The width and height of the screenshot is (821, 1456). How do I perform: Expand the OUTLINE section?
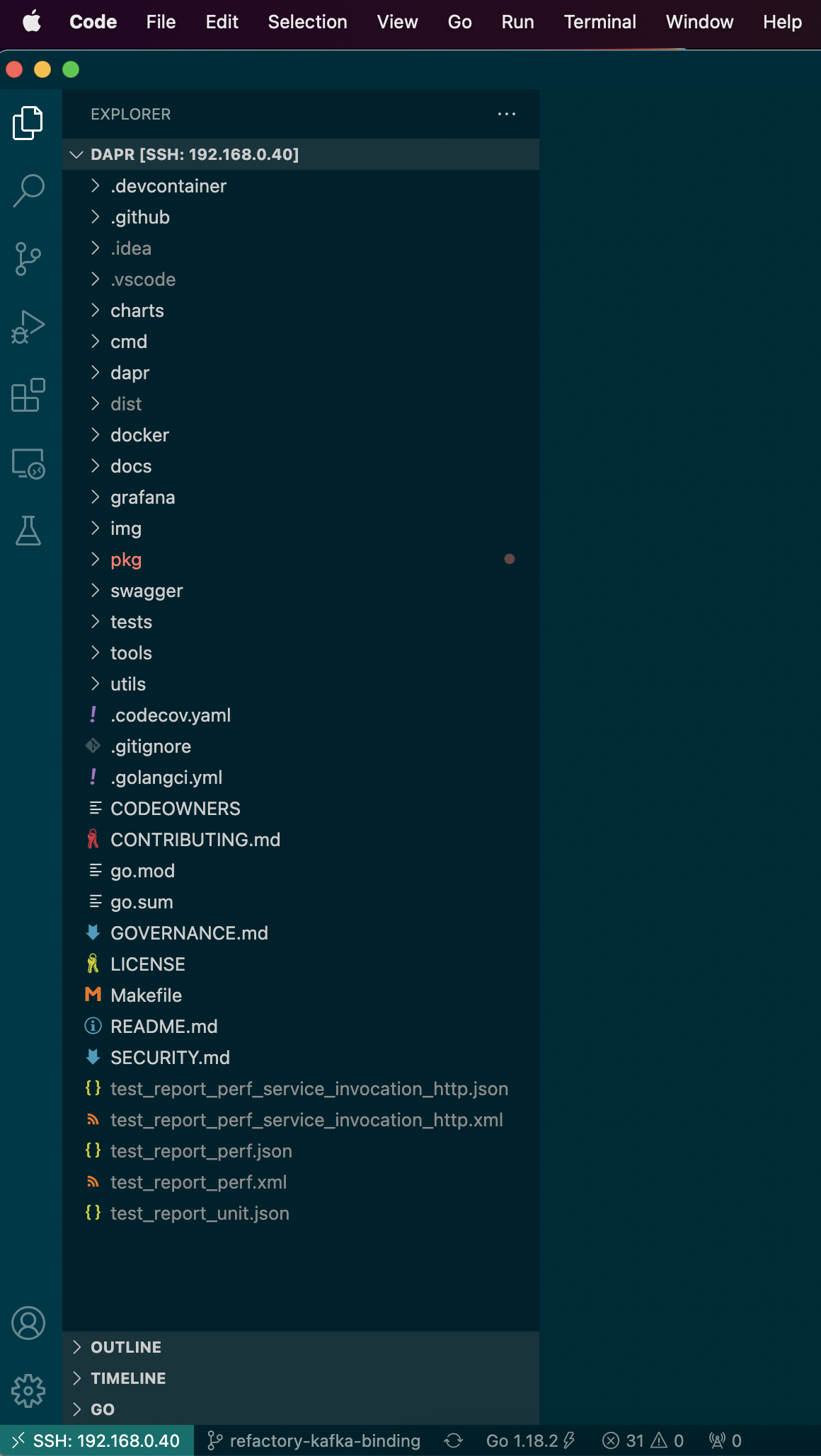click(x=301, y=1347)
